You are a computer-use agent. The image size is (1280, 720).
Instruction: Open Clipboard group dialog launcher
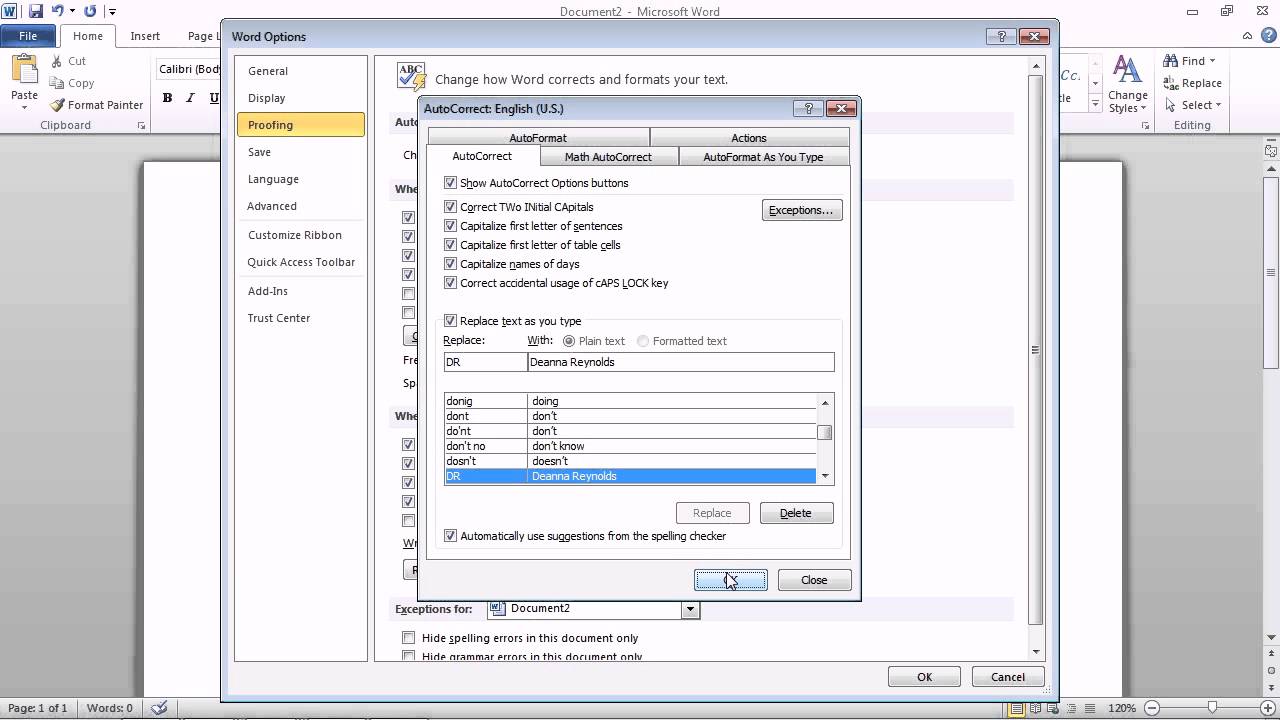point(141,126)
